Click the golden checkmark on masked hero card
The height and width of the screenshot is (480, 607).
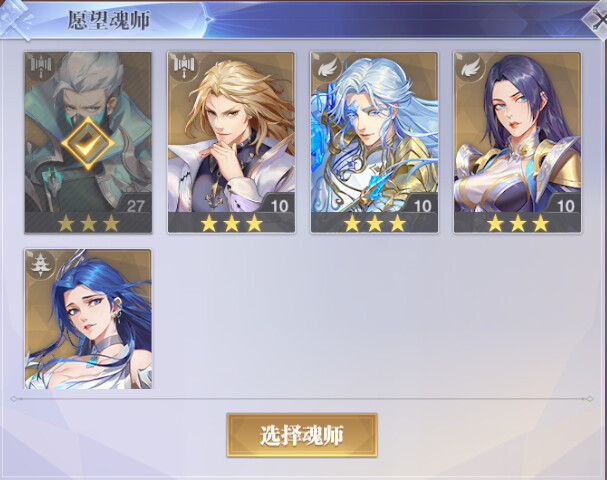88,143
